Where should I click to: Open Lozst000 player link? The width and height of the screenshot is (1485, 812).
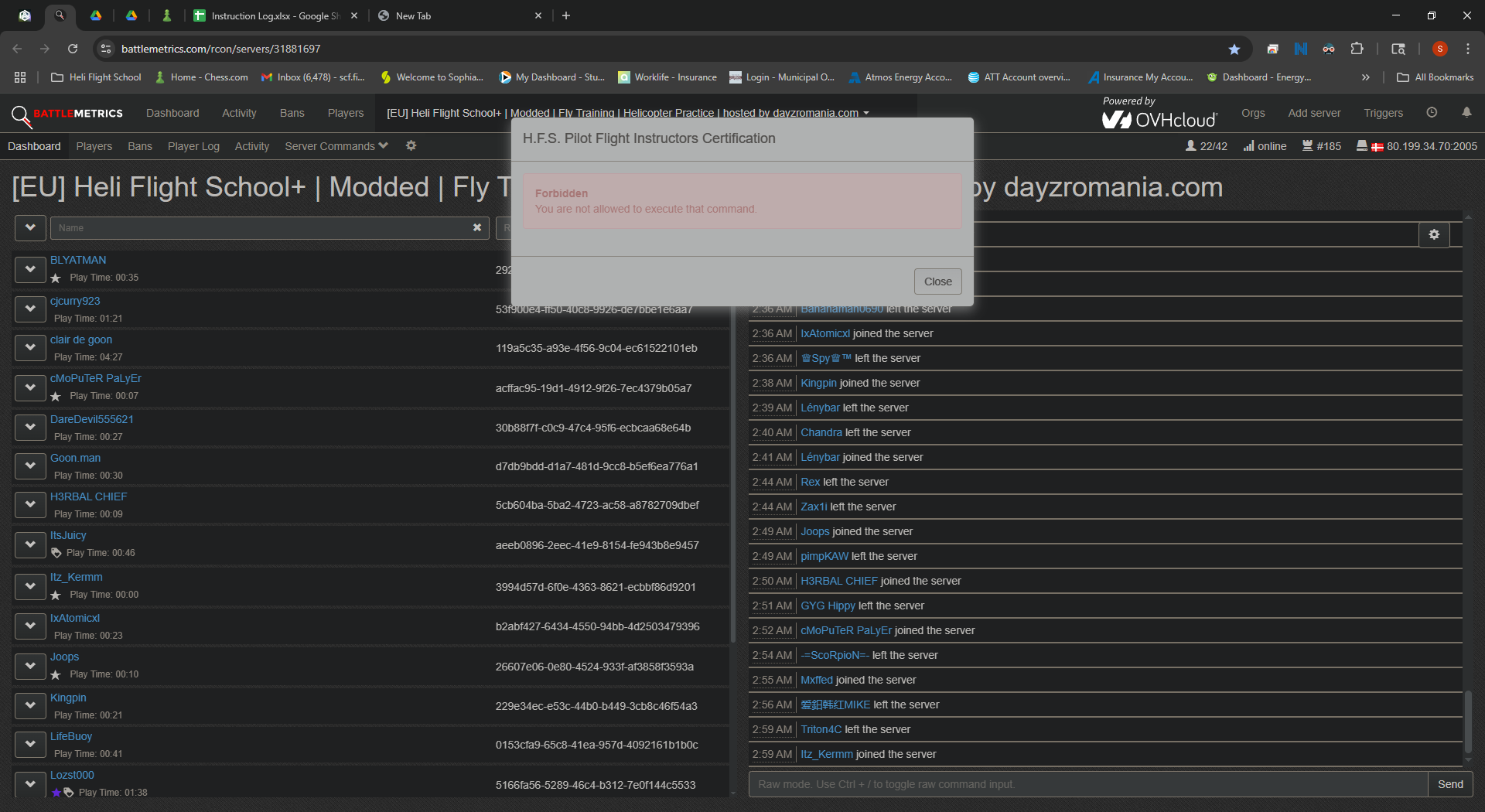[72, 775]
